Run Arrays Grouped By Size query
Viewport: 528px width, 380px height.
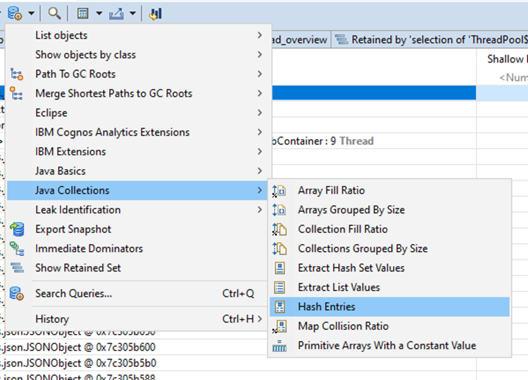point(390,210)
